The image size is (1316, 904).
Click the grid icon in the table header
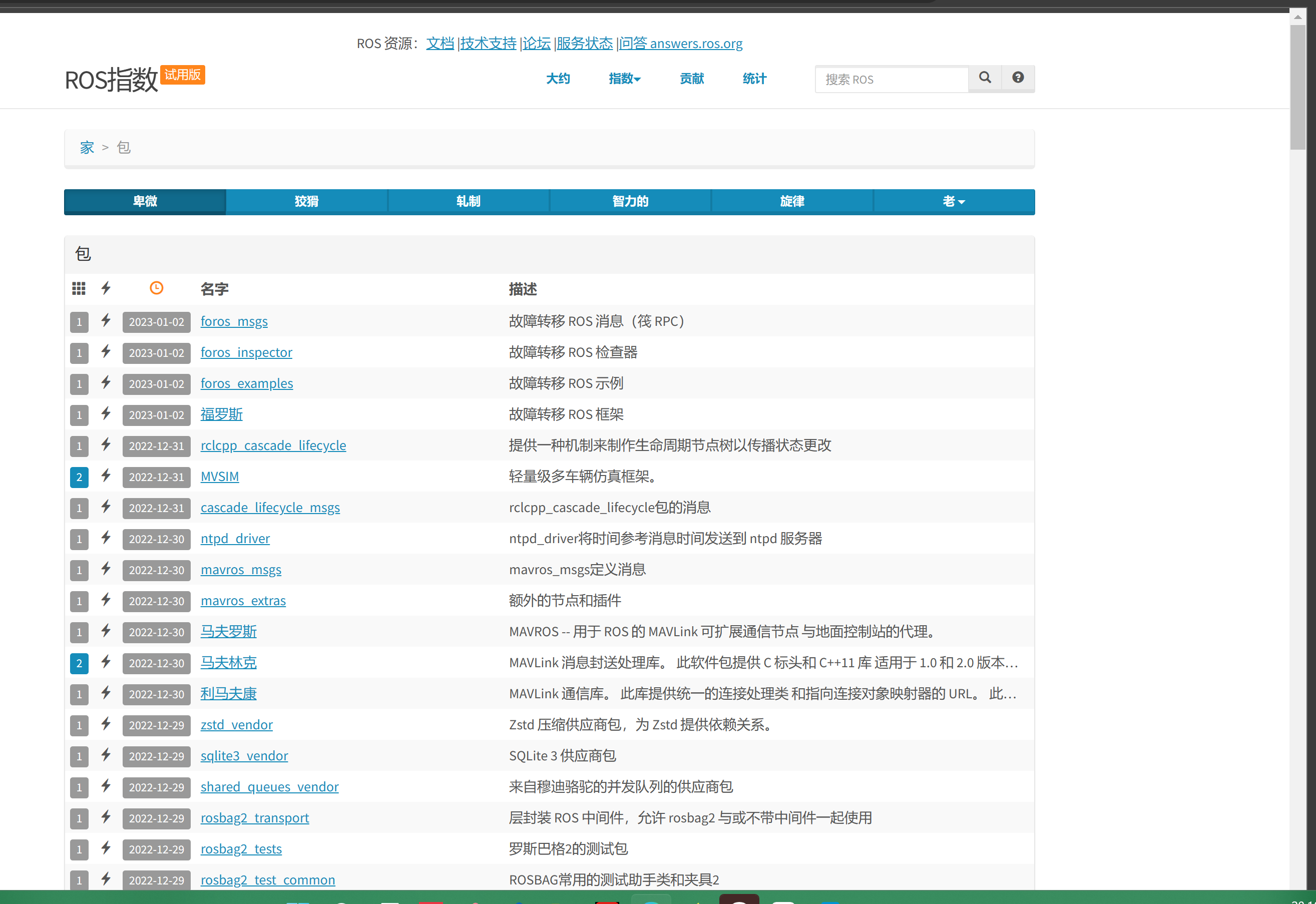pyautogui.click(x=79, y=288)
